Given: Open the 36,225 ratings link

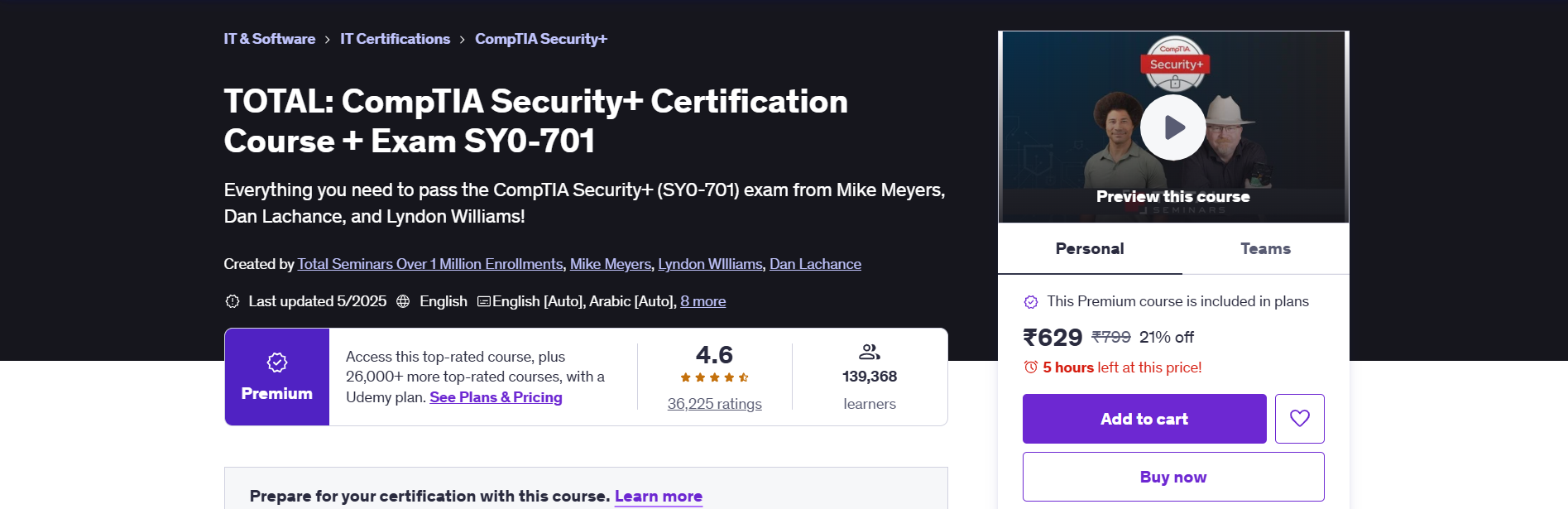Looking at the screenshot, I should click(x=714, y=404).
